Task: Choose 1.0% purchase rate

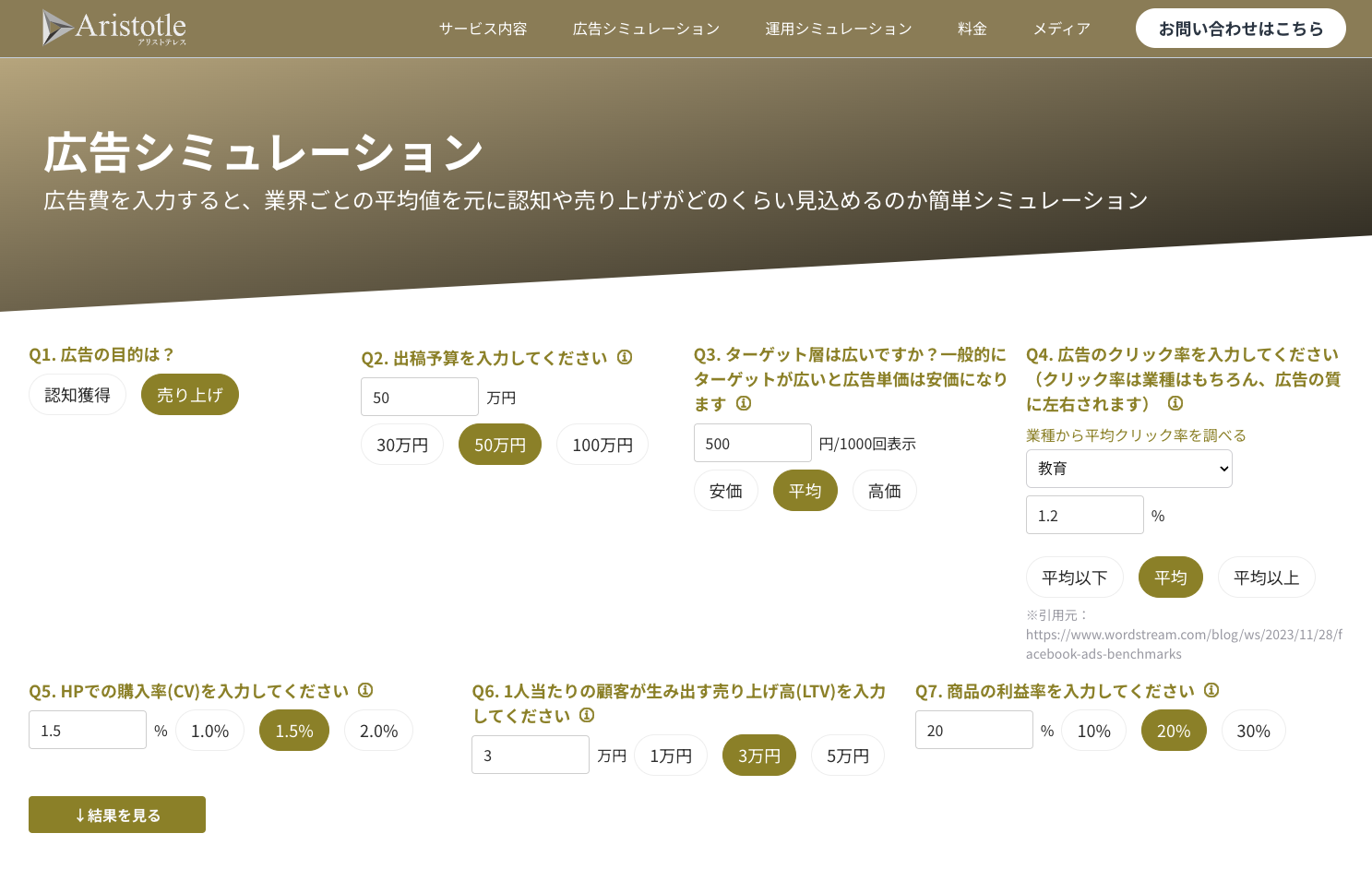Action: point(209,731)
